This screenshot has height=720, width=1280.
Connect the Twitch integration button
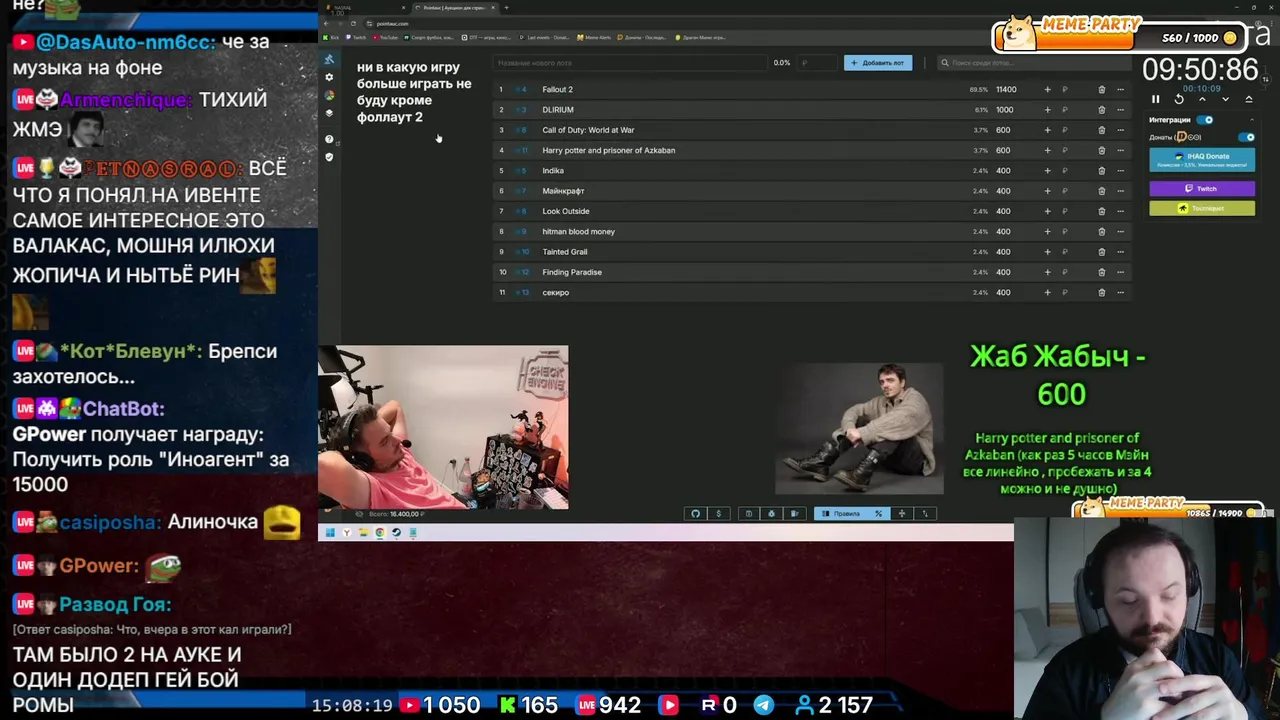(1202, 188)
